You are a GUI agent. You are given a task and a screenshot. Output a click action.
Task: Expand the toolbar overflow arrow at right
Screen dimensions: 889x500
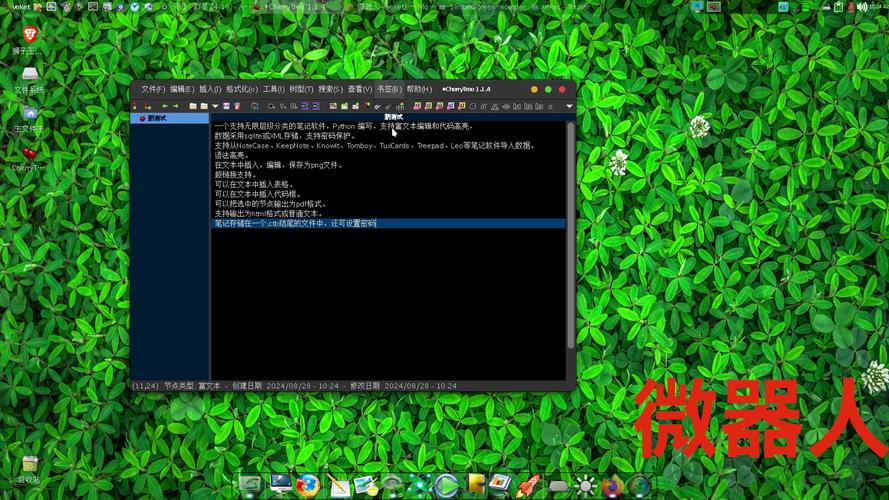tap(569, 106)
